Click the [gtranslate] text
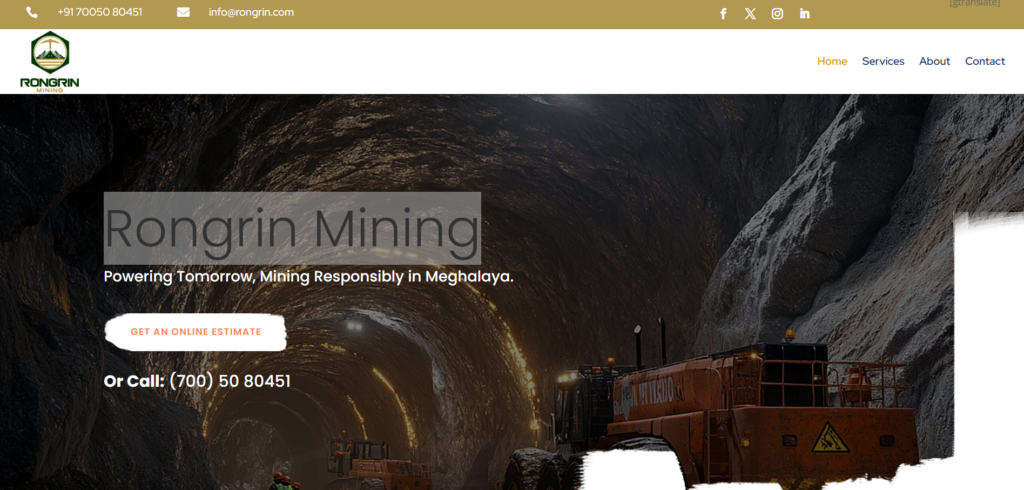The width and height of the screenshot is (1024, 490). [974, 3]
